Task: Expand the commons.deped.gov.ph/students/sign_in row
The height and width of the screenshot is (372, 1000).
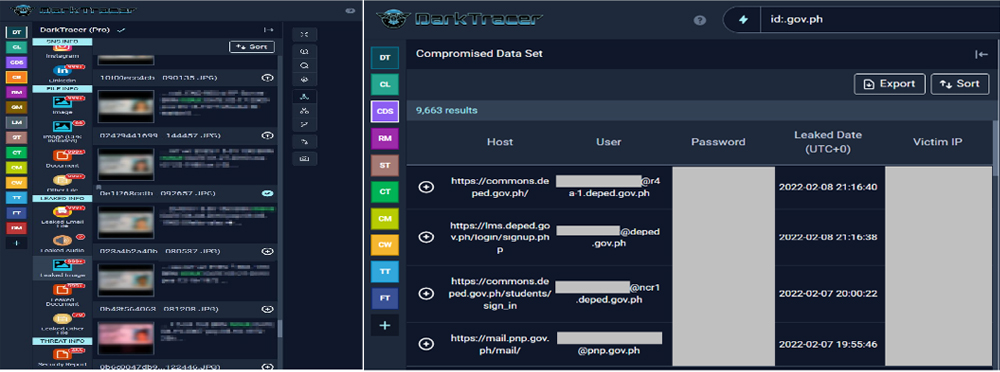Action: pos(426,293)
